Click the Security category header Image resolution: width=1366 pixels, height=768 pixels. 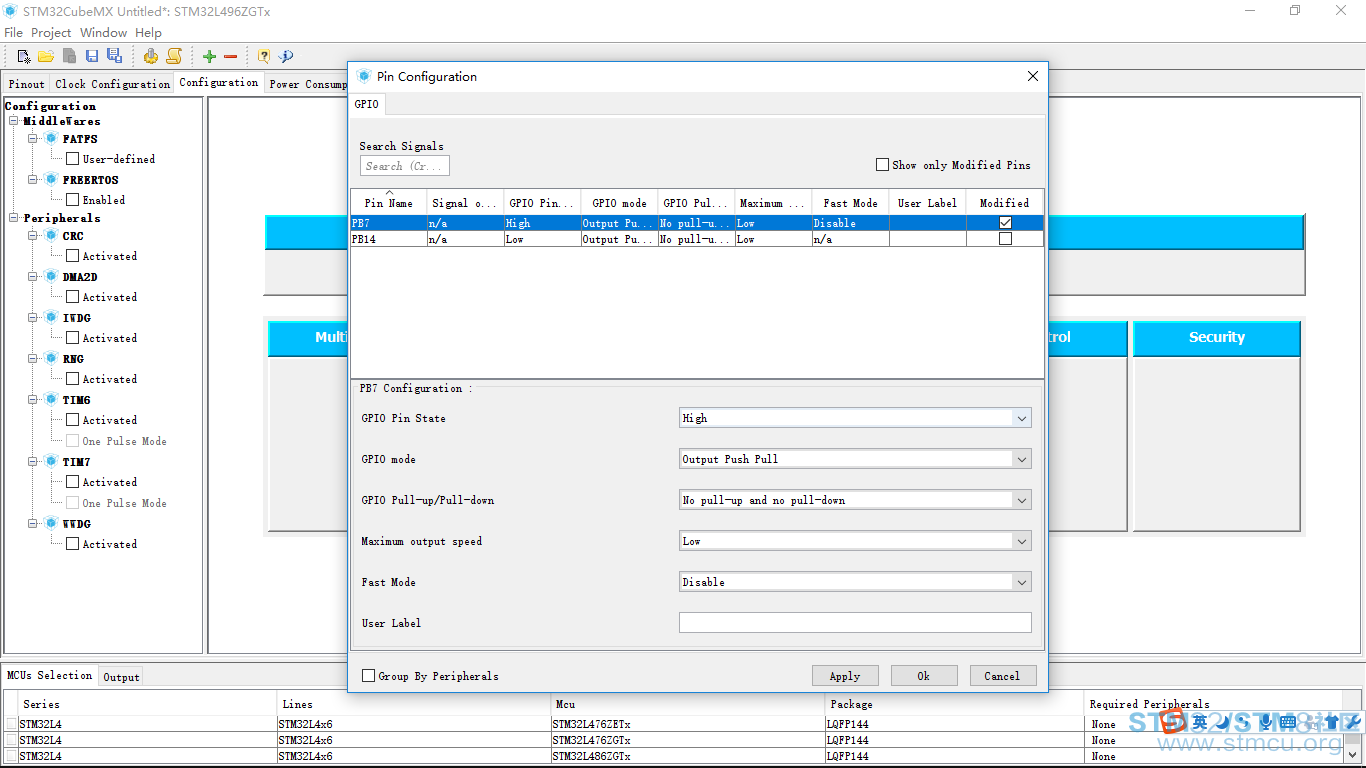pyautogui.click(x=1217, y=338)
